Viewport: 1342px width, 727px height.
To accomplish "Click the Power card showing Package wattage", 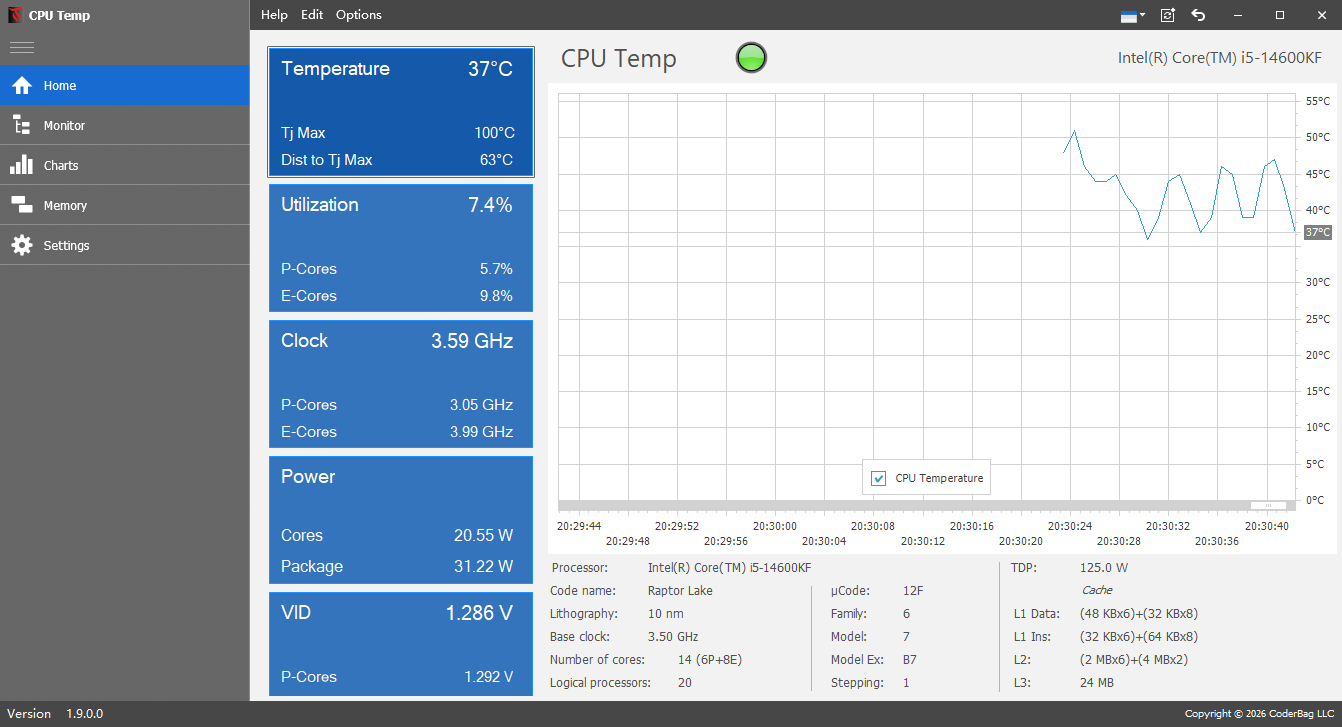I will point(400,520).
